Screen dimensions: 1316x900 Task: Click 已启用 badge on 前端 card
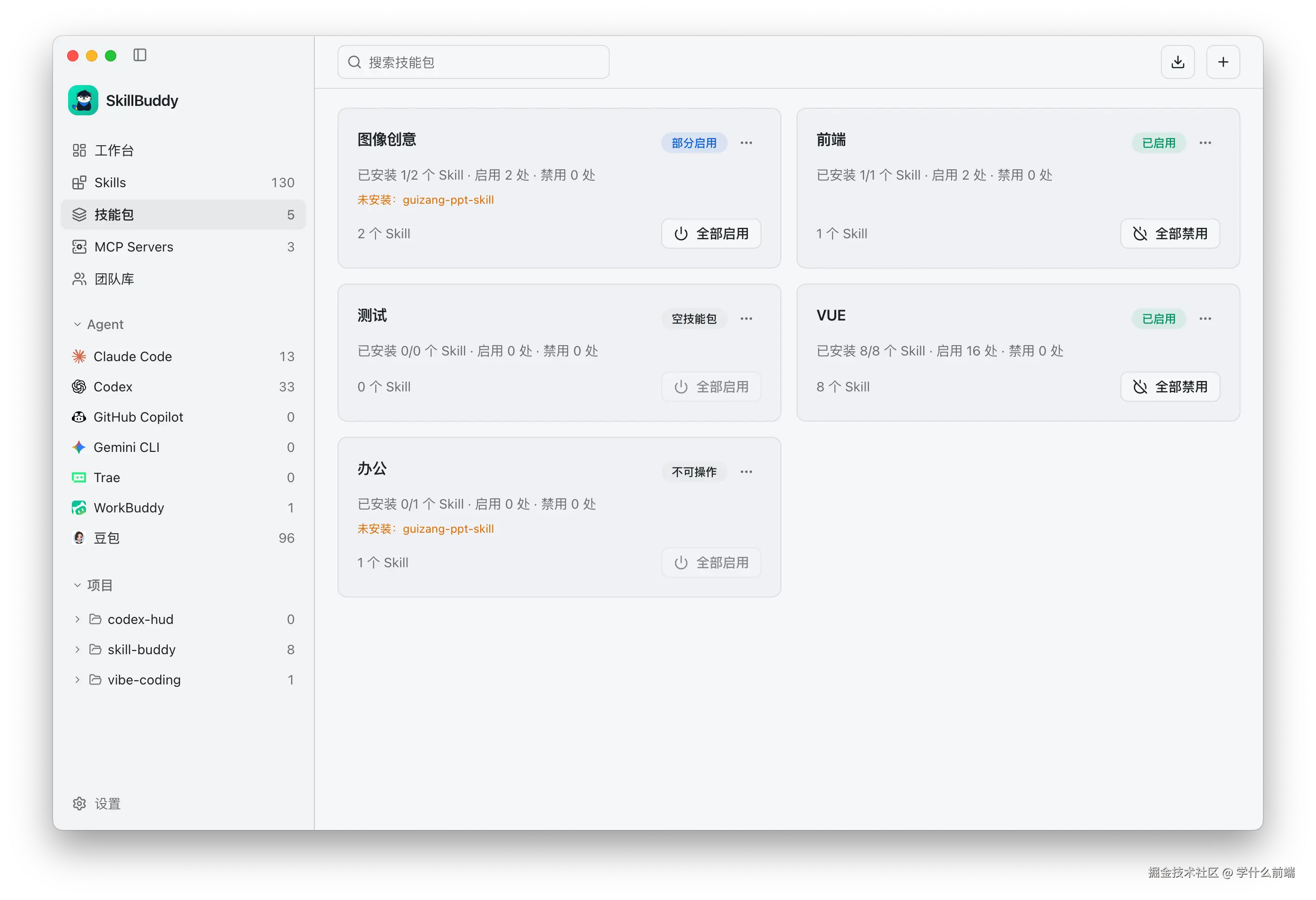pyautogui.click(x=1159, y=143)
